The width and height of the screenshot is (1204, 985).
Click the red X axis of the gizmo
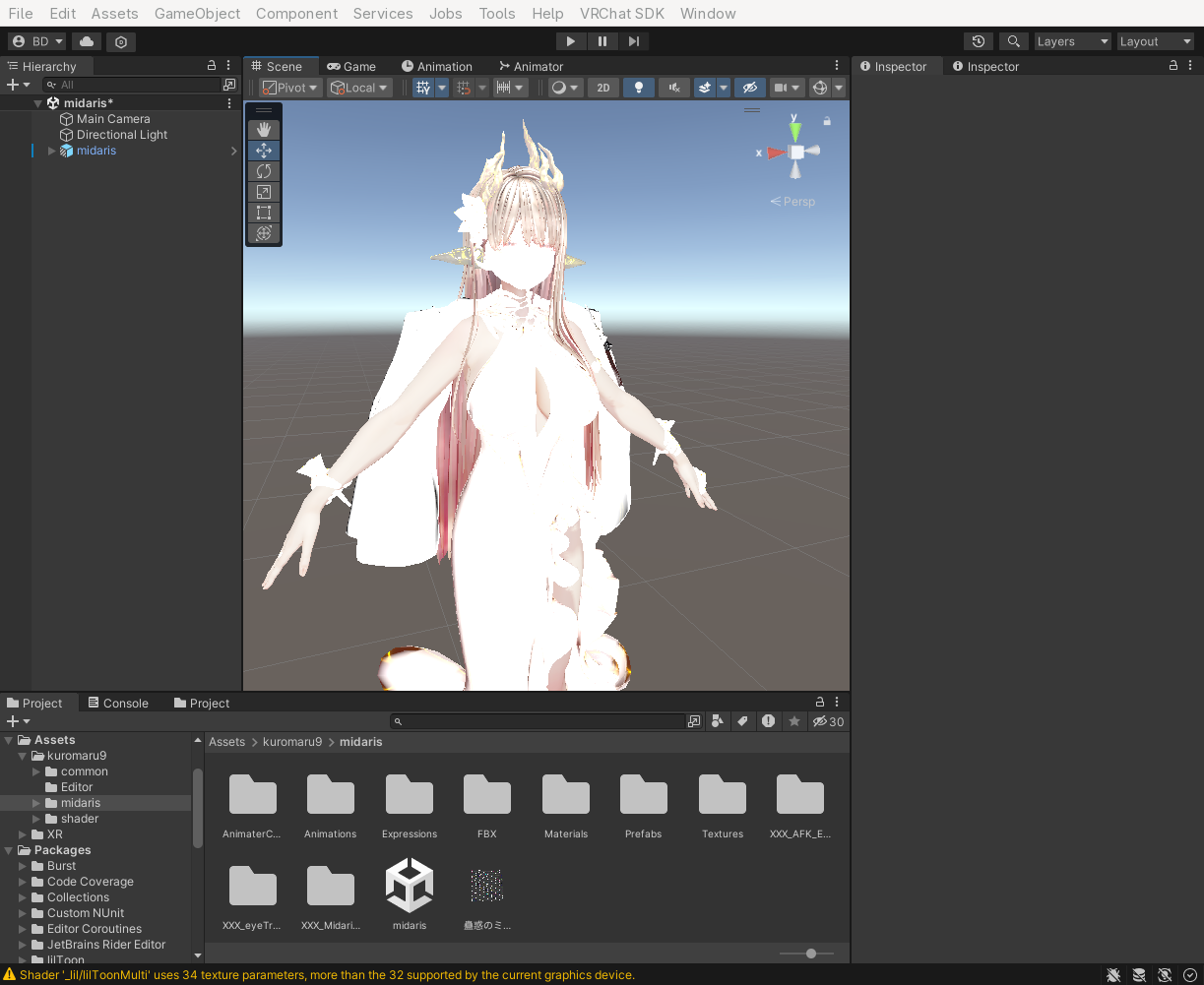click(x=777, y=153)
